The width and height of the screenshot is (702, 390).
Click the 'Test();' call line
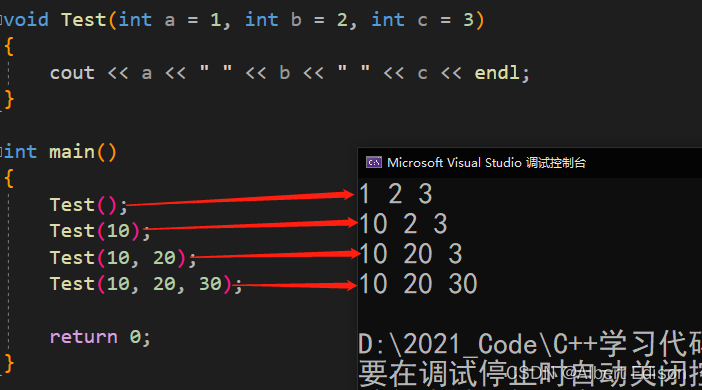[x=88, y=205]
